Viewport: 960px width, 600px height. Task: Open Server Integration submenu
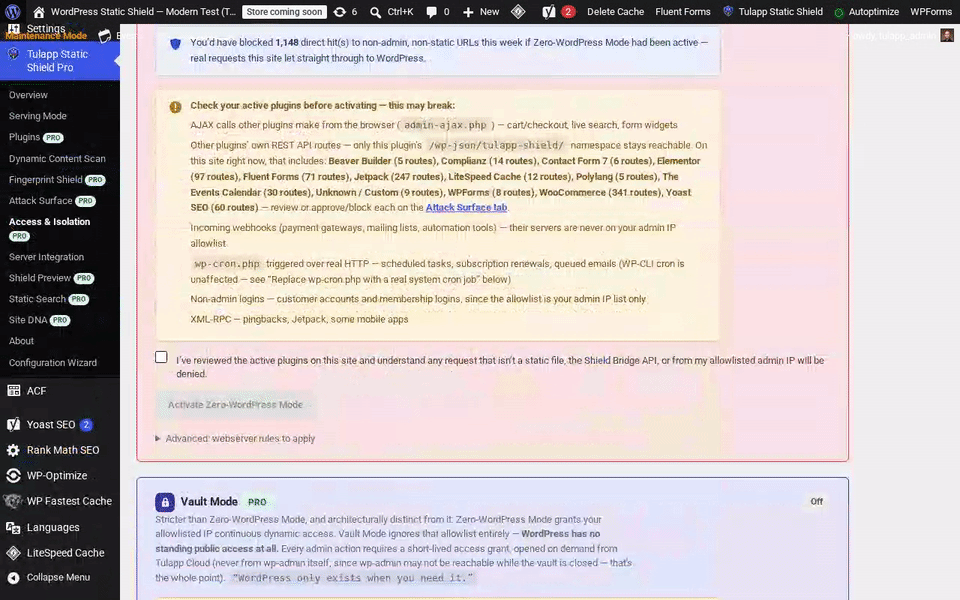(47, 257)
